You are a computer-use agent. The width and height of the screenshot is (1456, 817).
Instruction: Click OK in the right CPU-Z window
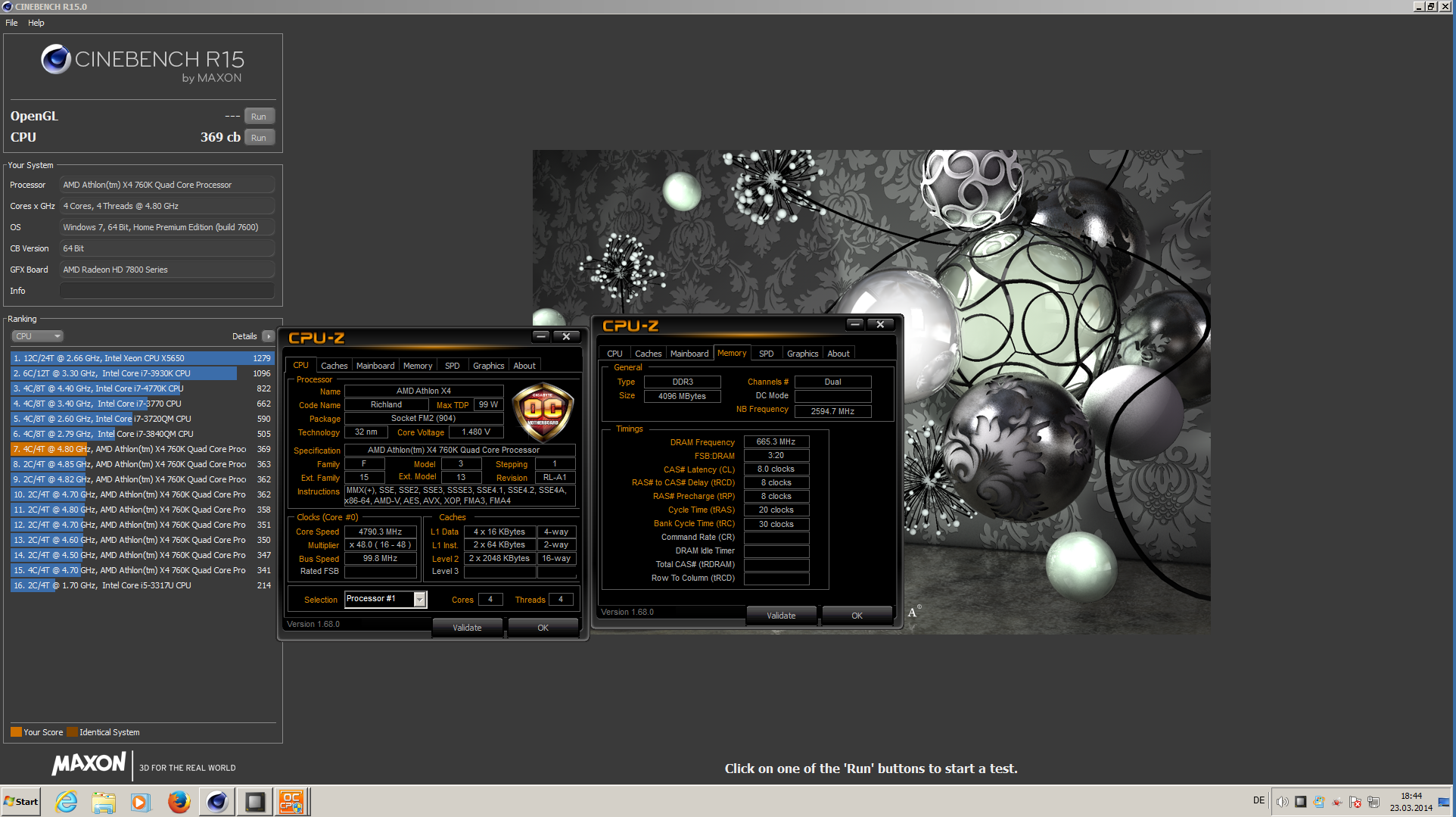pos(857,616)
